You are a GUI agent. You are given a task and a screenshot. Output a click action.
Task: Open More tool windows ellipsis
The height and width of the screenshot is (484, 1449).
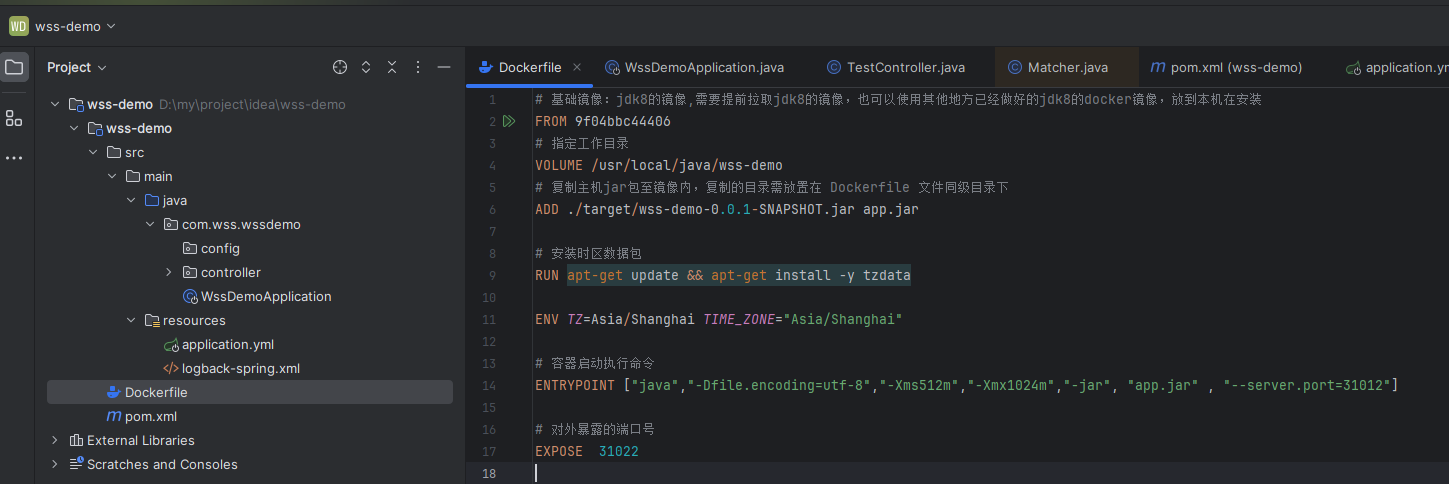pyautogui.click(x=14, y=158)
